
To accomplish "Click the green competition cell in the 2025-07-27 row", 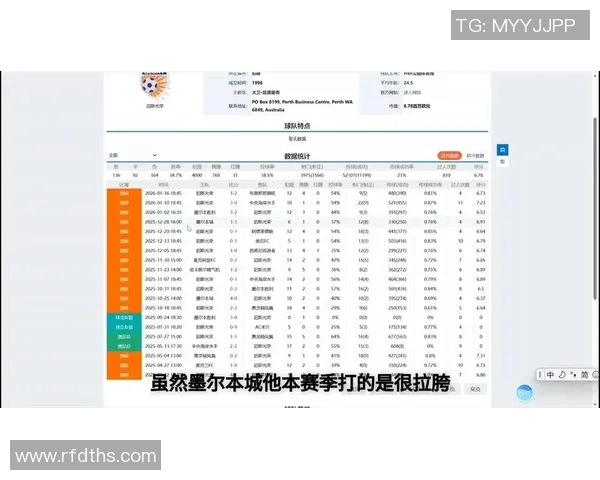I will pos(124,337).
